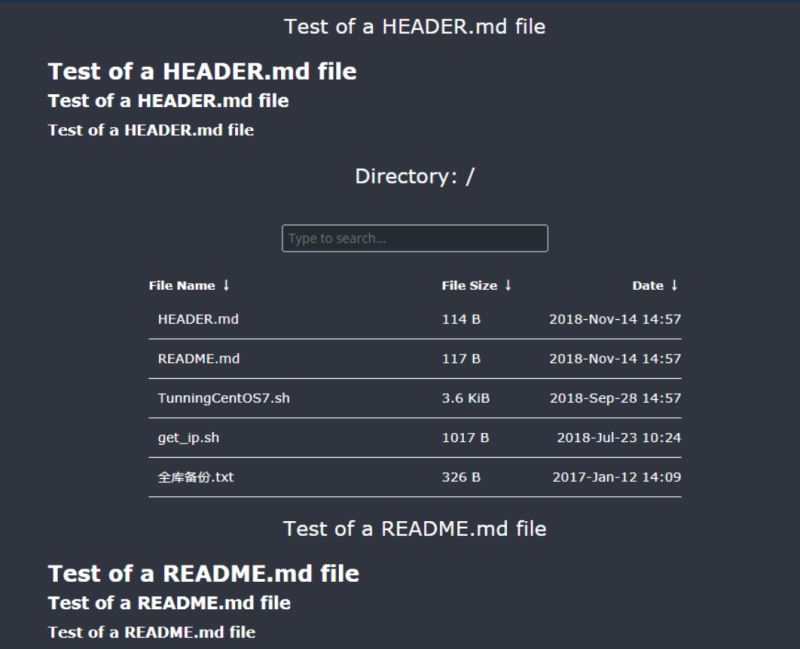Screen dimensions: 800x649
Task: Open the HEADER.md file
Action: click(198, 320)
